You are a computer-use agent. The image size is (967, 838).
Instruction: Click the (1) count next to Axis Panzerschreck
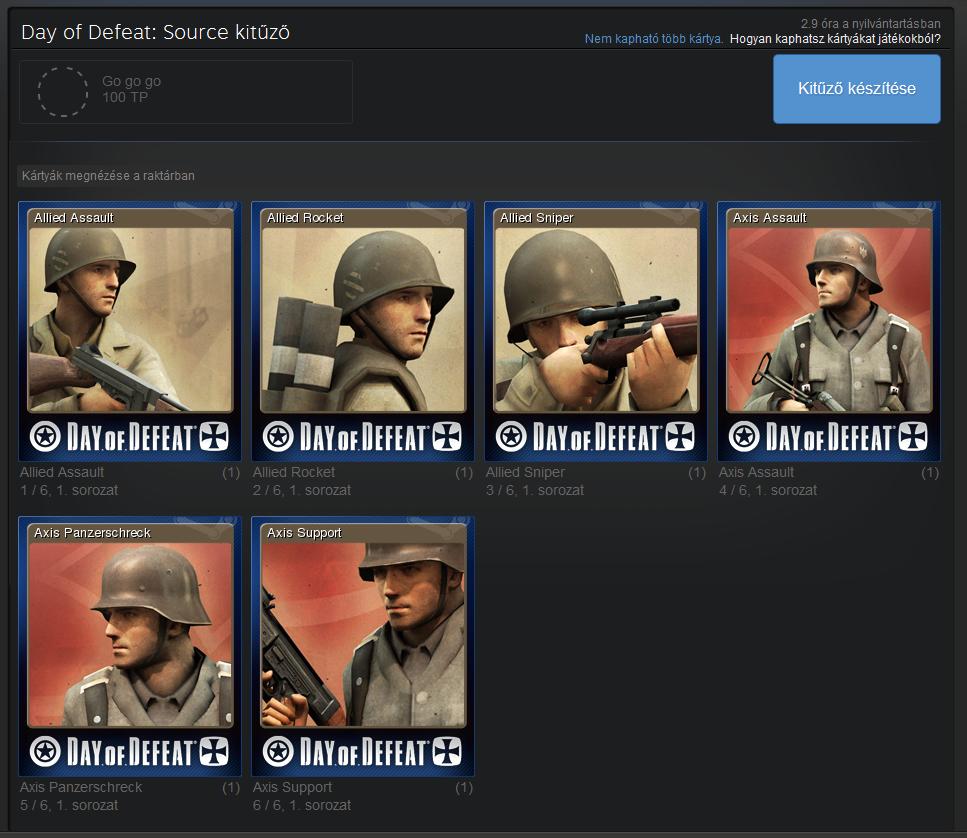[231, 788]
